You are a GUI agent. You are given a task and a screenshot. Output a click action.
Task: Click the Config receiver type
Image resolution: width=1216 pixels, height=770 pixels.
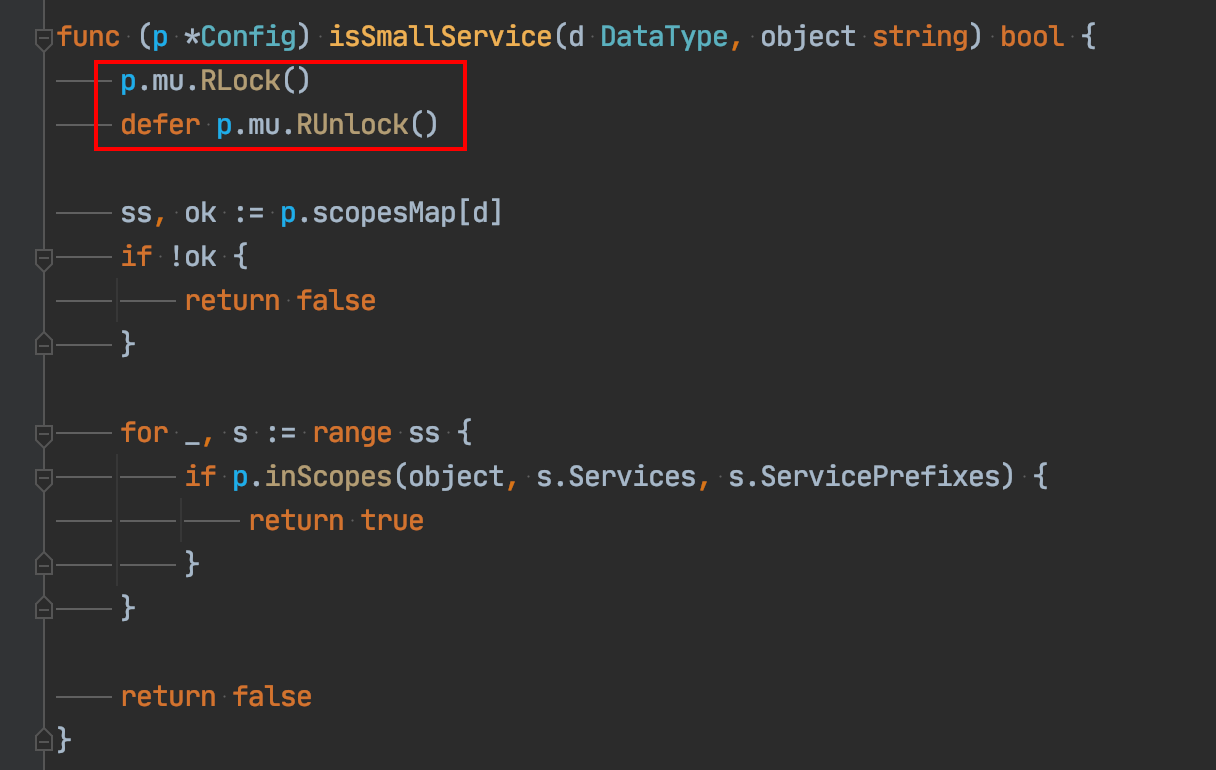[x=250, y=38]
